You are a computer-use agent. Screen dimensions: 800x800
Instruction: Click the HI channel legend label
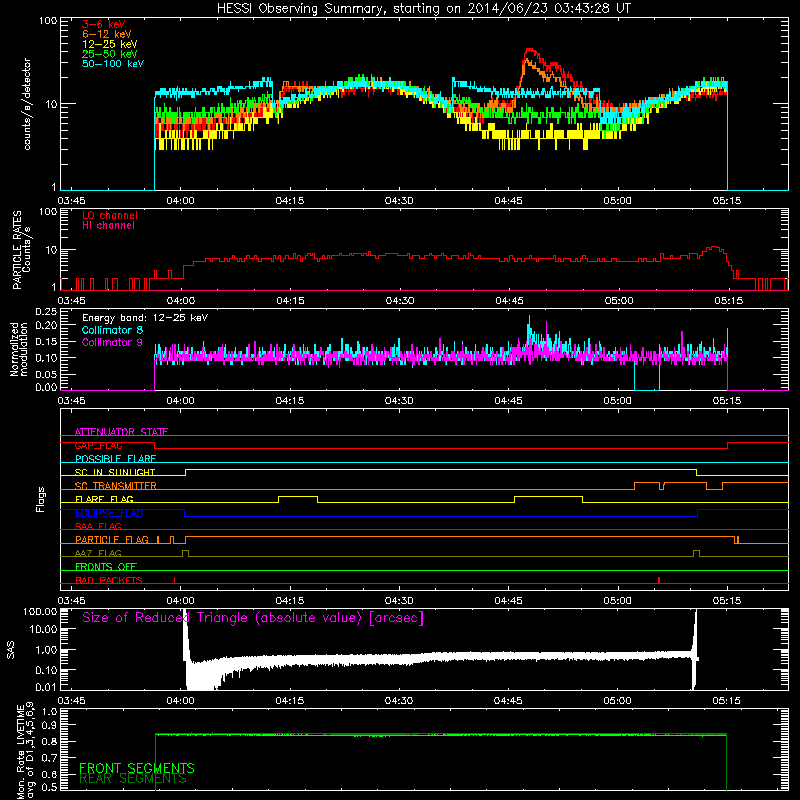pos(108,226)
